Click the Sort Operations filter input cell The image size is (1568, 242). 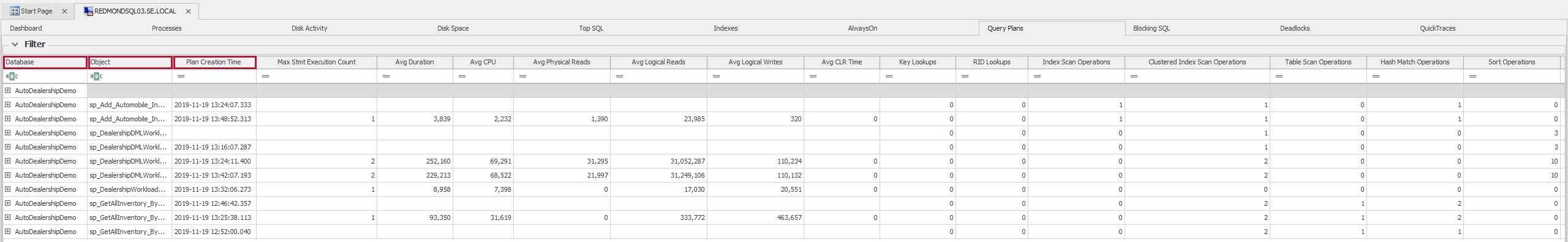(1512, 77)
